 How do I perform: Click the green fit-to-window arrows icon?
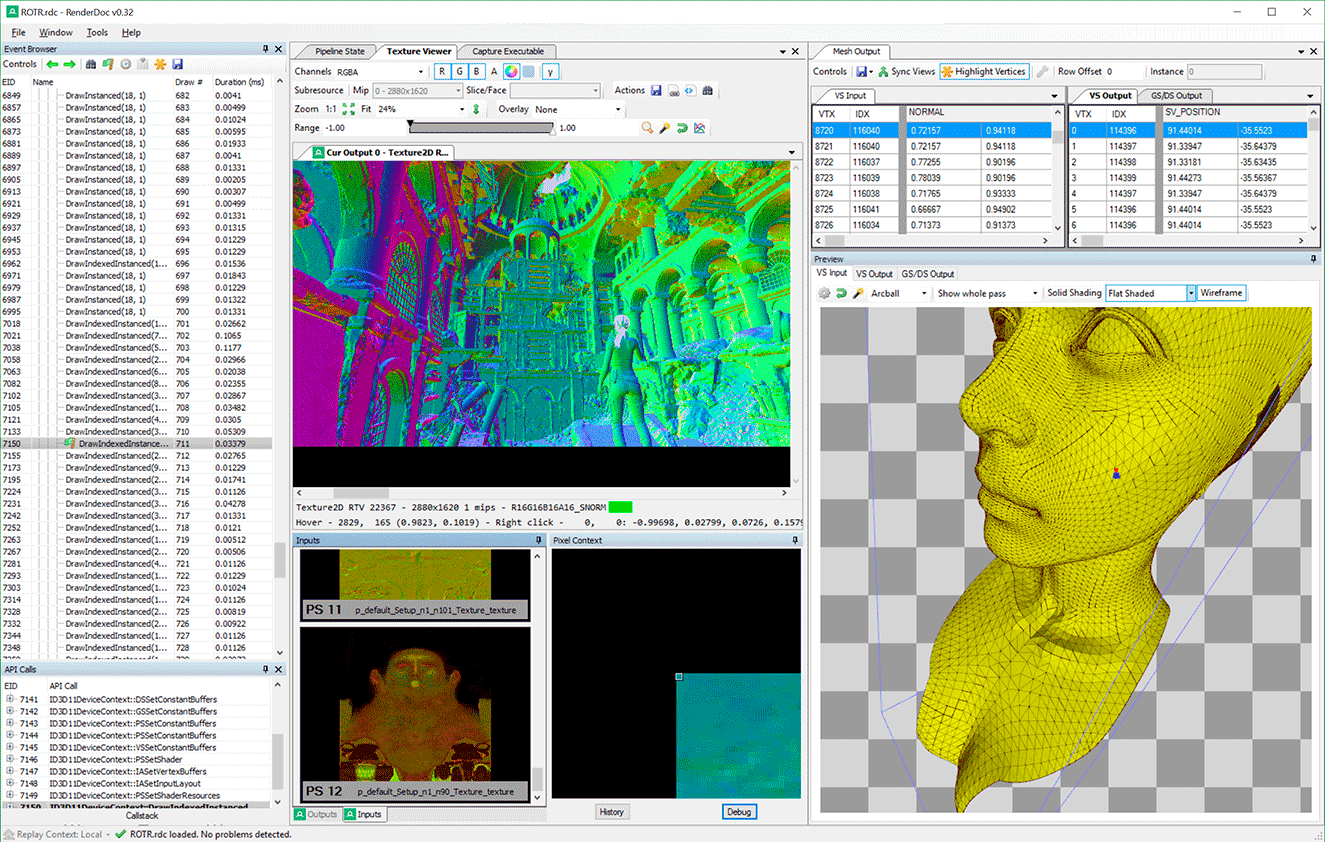[348, 109]
